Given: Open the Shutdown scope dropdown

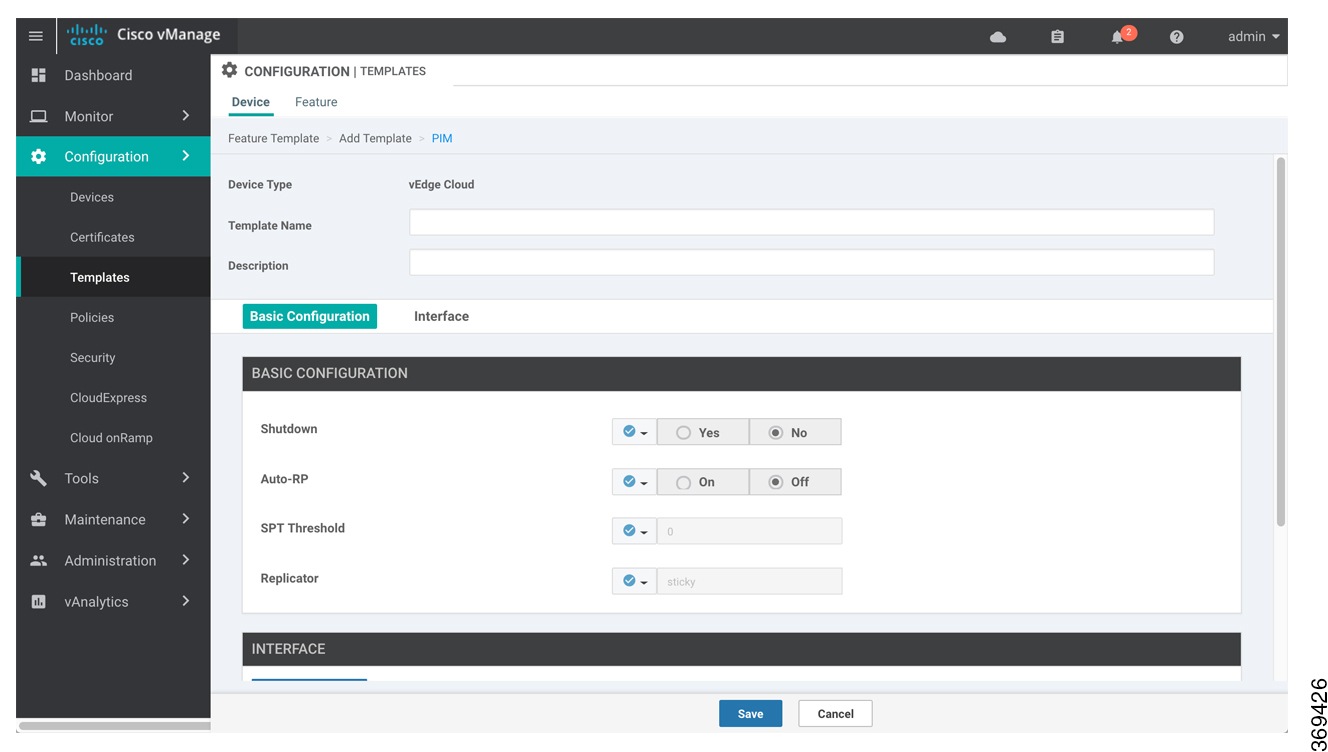Looking at the screenshot, I should (633, 431).
